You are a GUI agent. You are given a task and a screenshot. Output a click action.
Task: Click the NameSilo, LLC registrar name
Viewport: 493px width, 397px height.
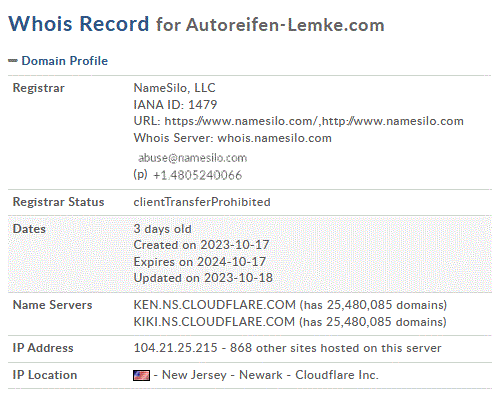coord(175,88)
